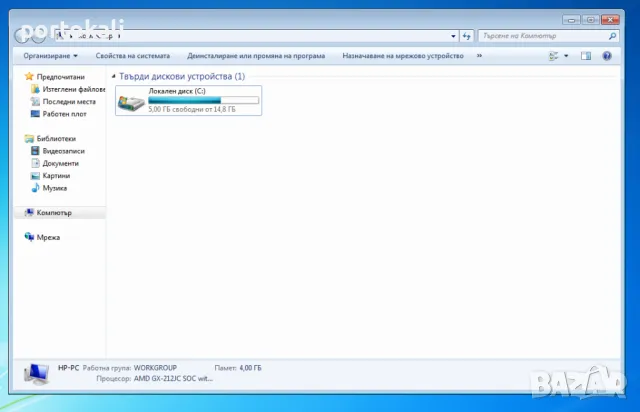The image size is (640, 412).
Task: Click the Библиотеки icon
Action: tap(29, 138)
